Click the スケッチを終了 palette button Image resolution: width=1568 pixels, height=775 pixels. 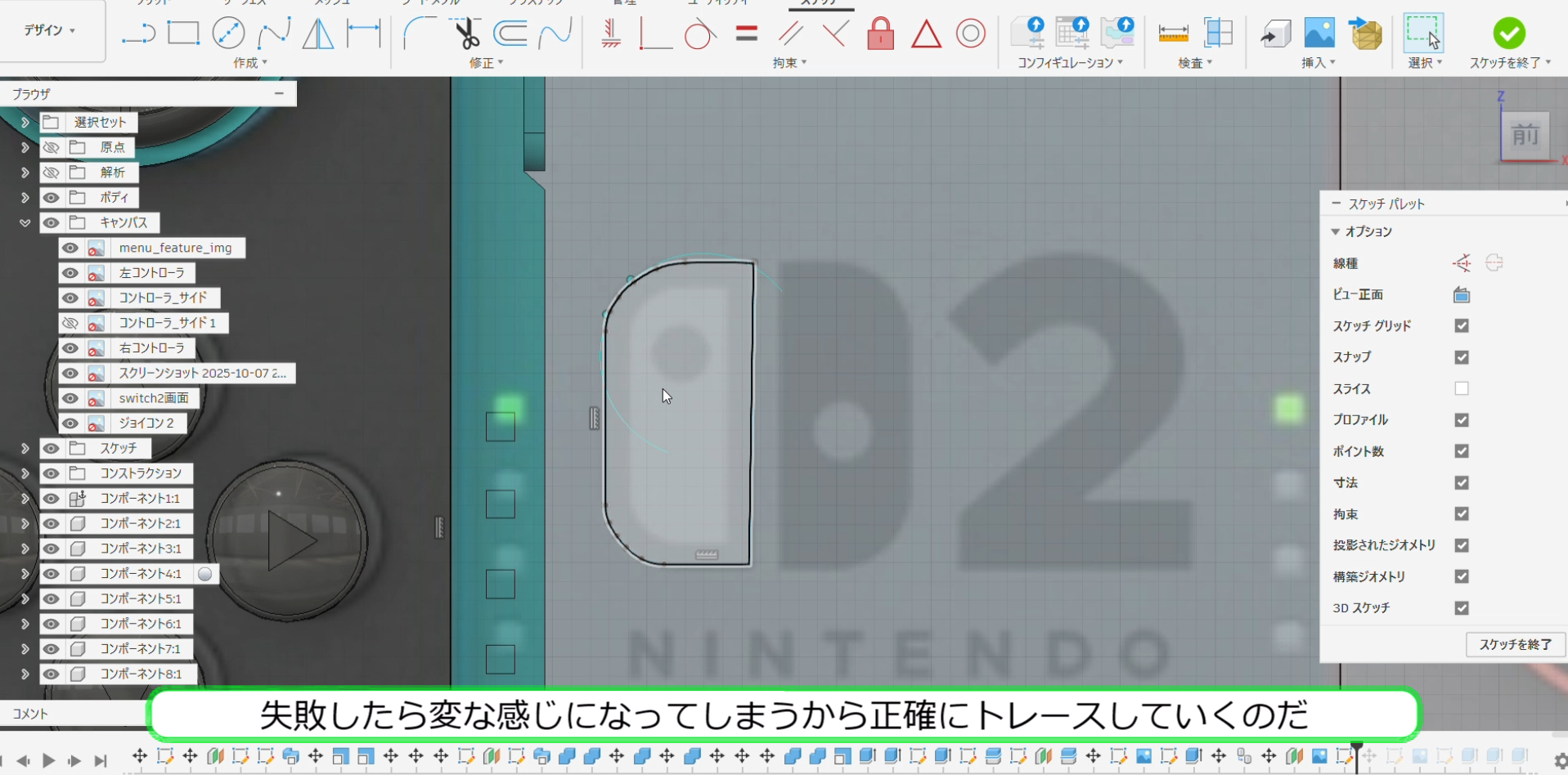1516,644
